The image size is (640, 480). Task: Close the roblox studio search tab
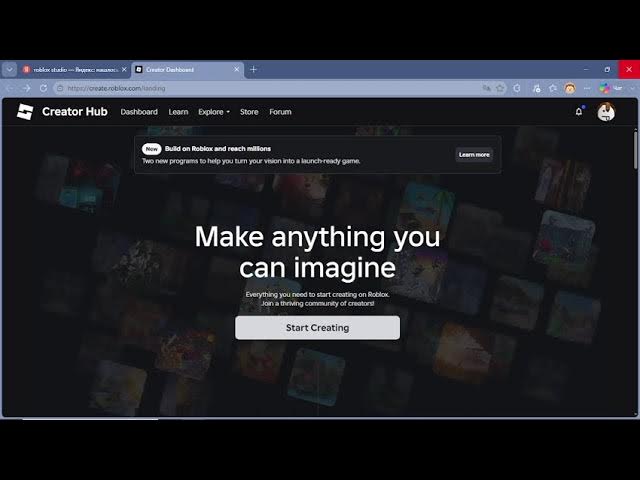(124, 69)
